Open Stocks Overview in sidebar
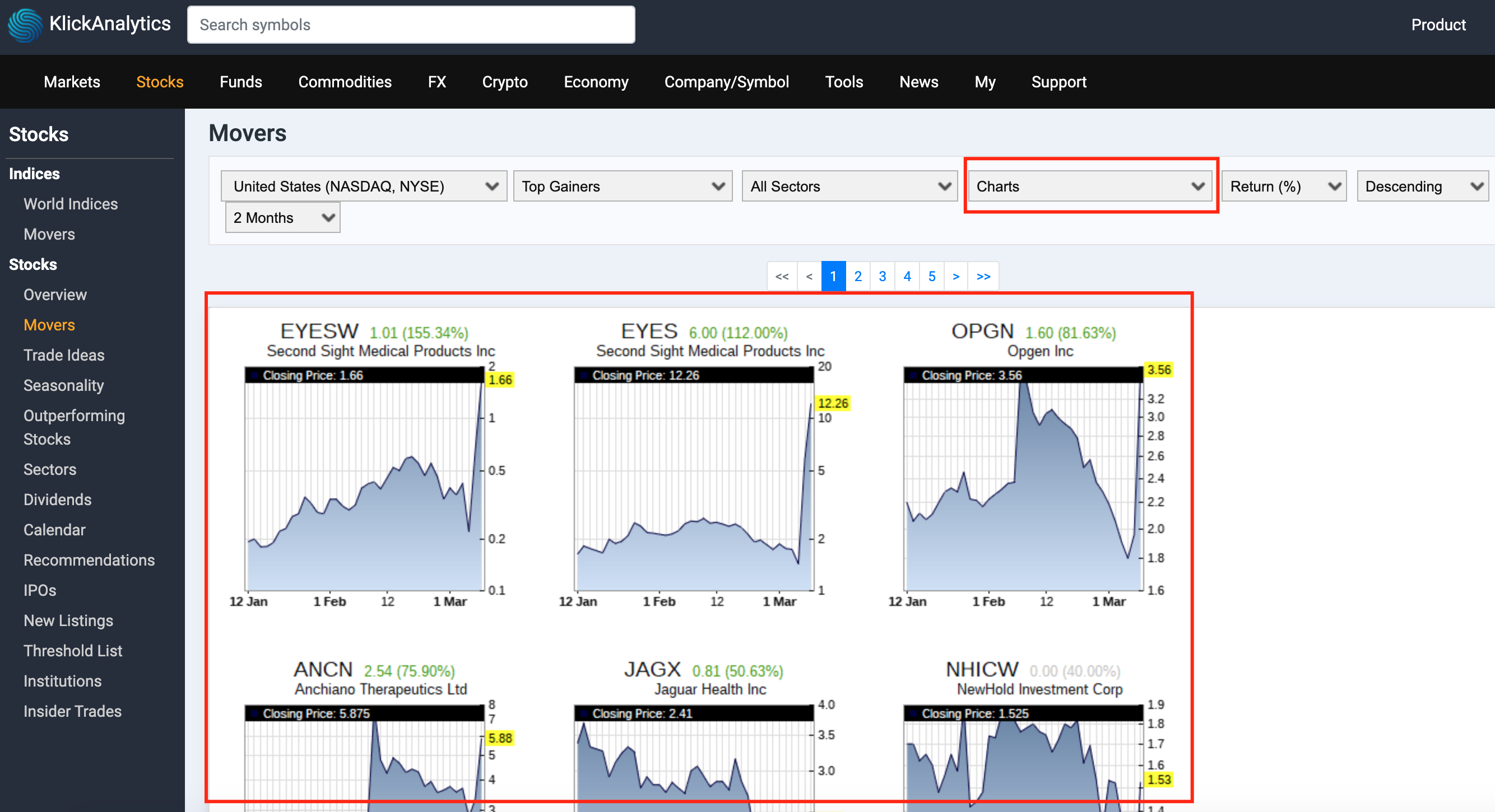 click(55, 294)
